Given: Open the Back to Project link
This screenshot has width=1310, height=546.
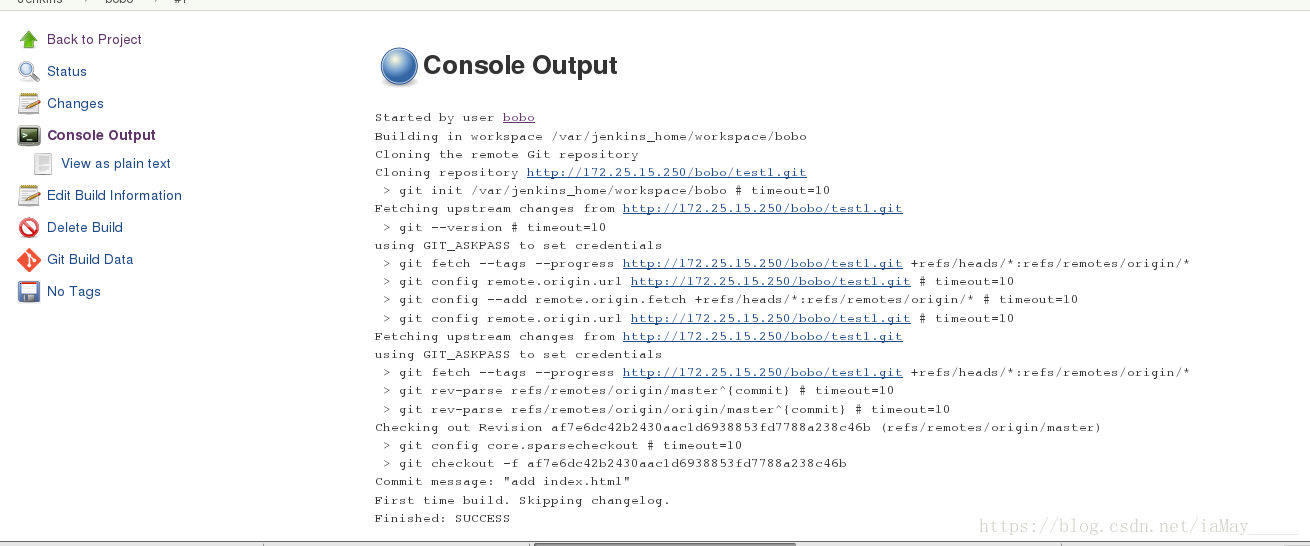Looking at the screenshot, I should click(x=94, y=39).
